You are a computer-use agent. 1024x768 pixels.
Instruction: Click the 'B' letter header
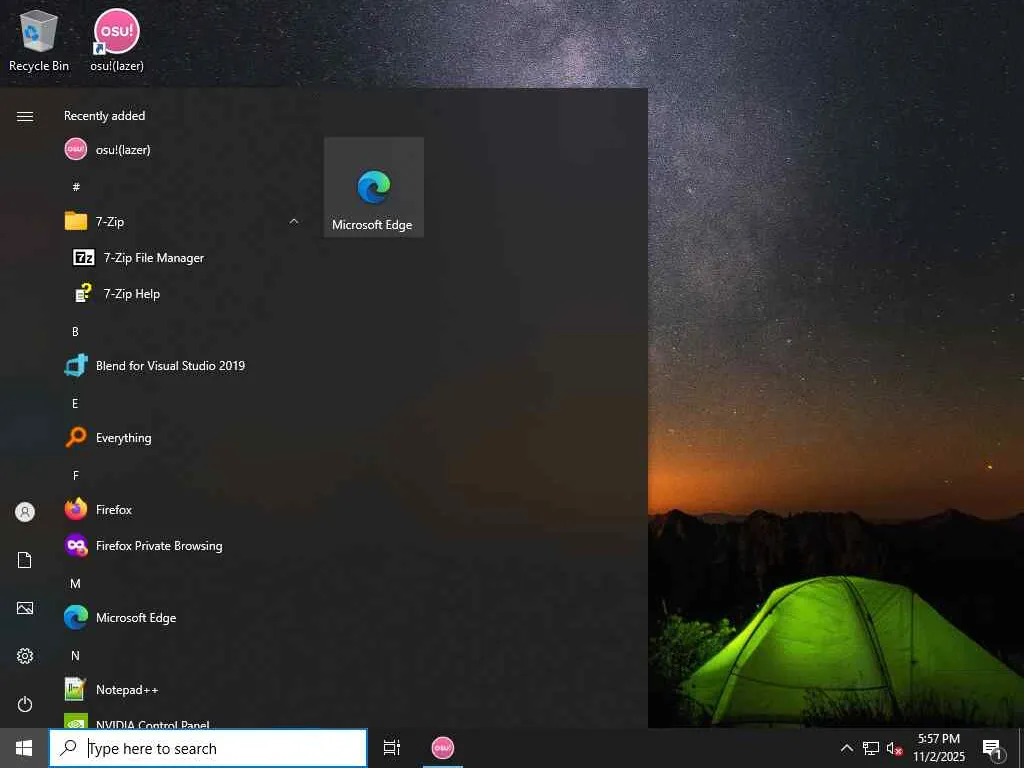click(75, 331)
